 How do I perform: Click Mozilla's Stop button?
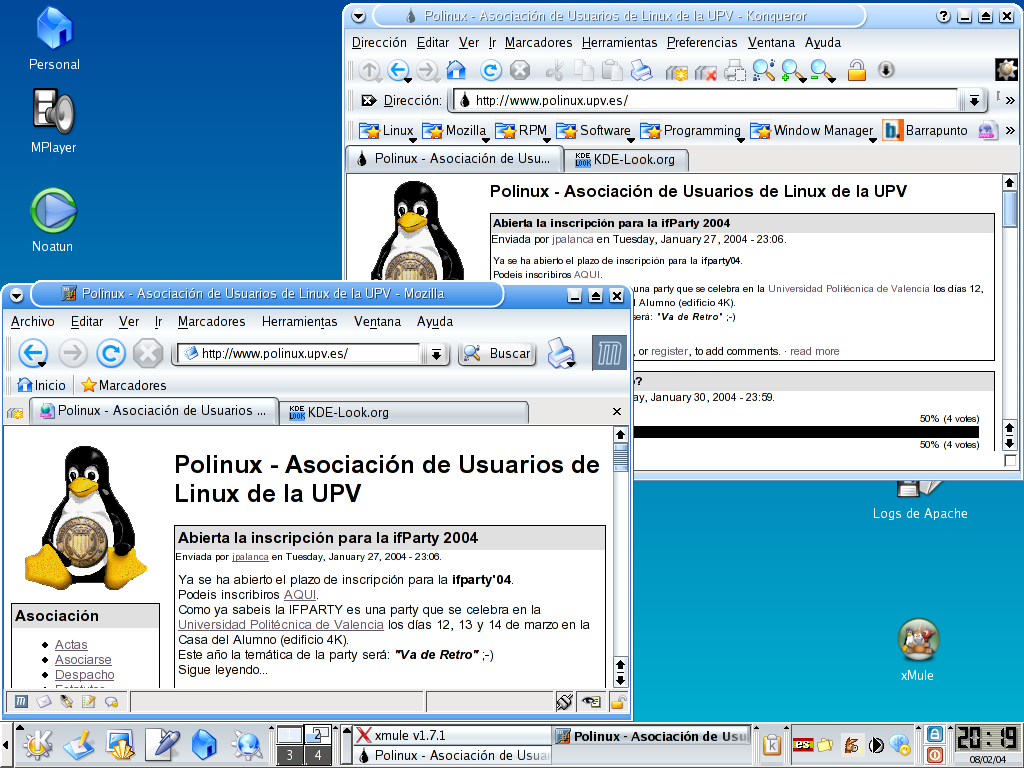click(148, 353)
